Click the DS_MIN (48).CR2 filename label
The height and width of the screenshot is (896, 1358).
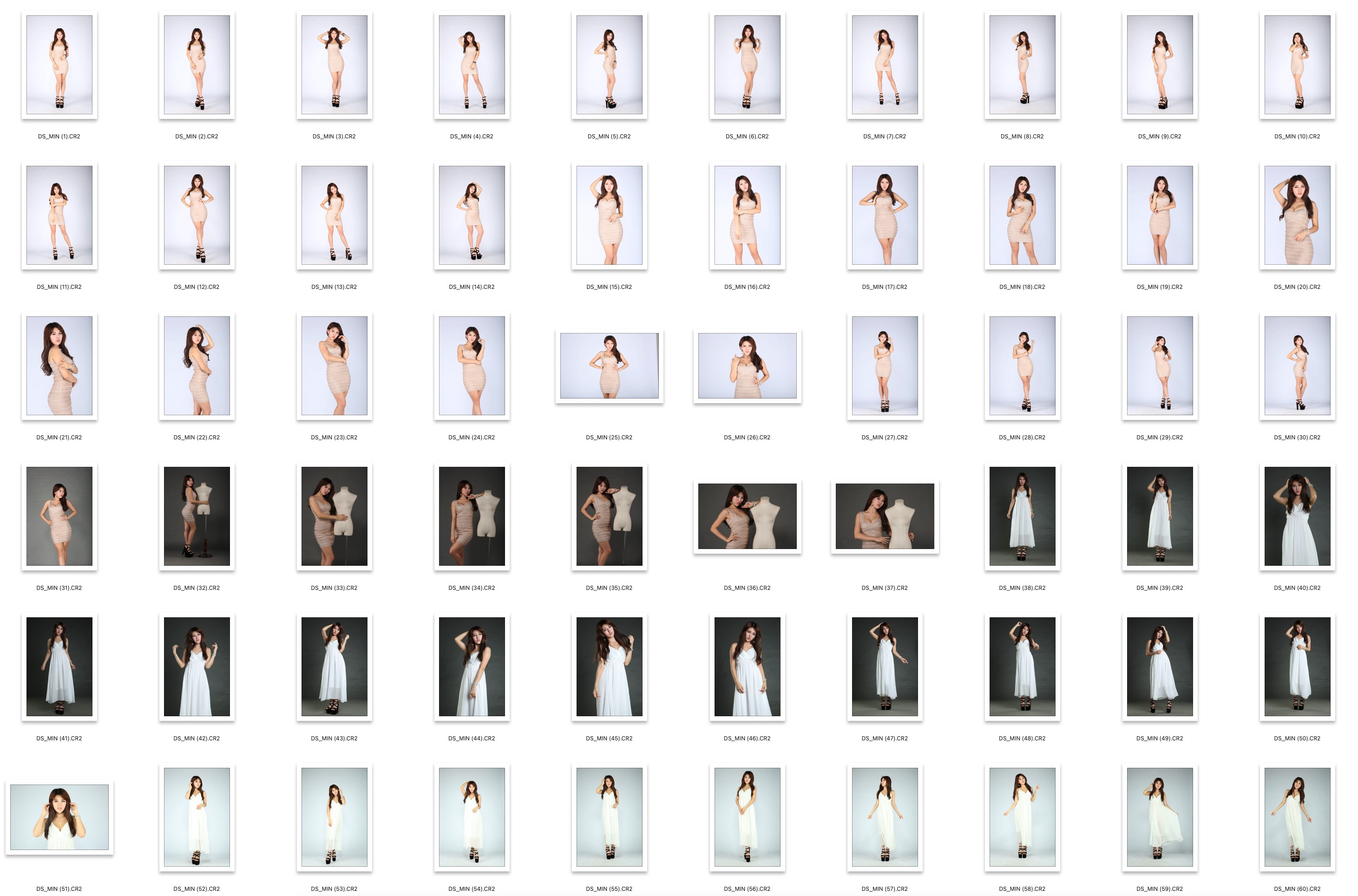1022,738
